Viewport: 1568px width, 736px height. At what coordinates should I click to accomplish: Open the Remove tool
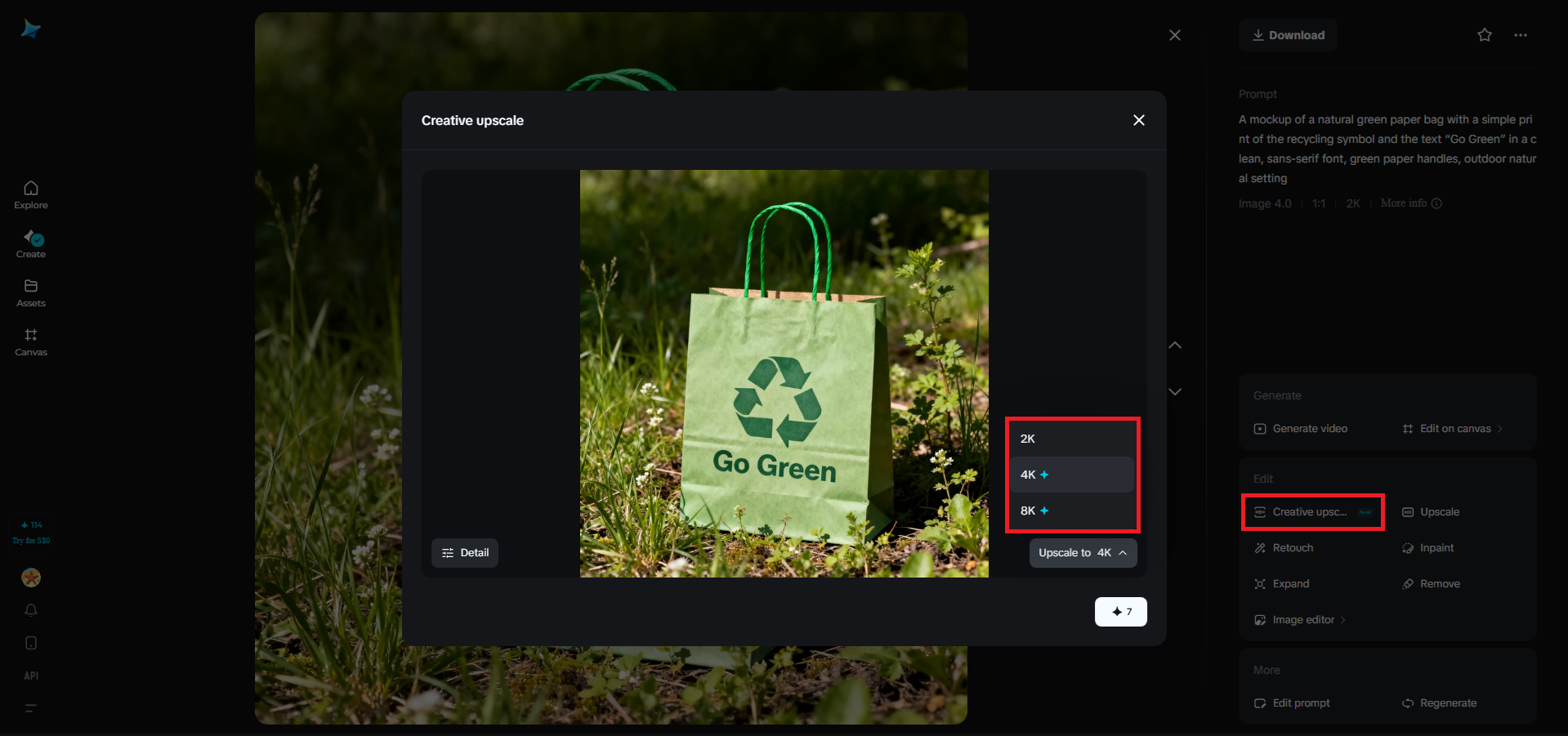coord(1432,584)
